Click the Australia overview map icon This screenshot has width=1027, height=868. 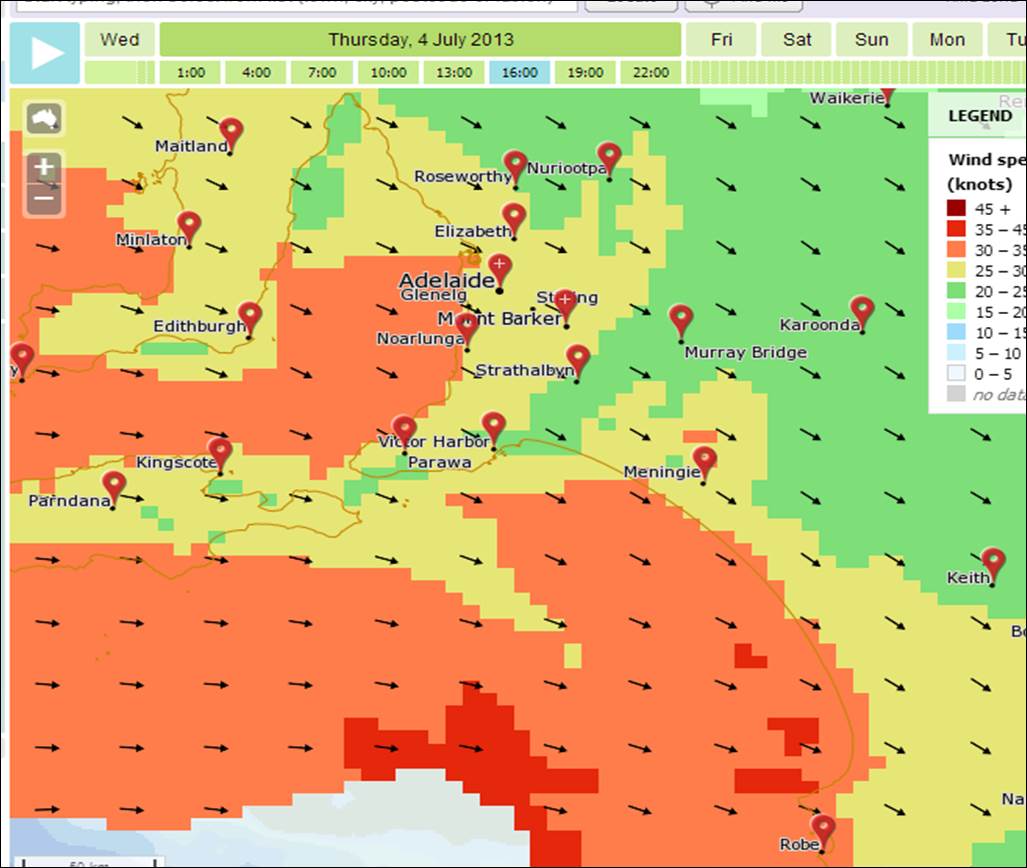point(44,118)
